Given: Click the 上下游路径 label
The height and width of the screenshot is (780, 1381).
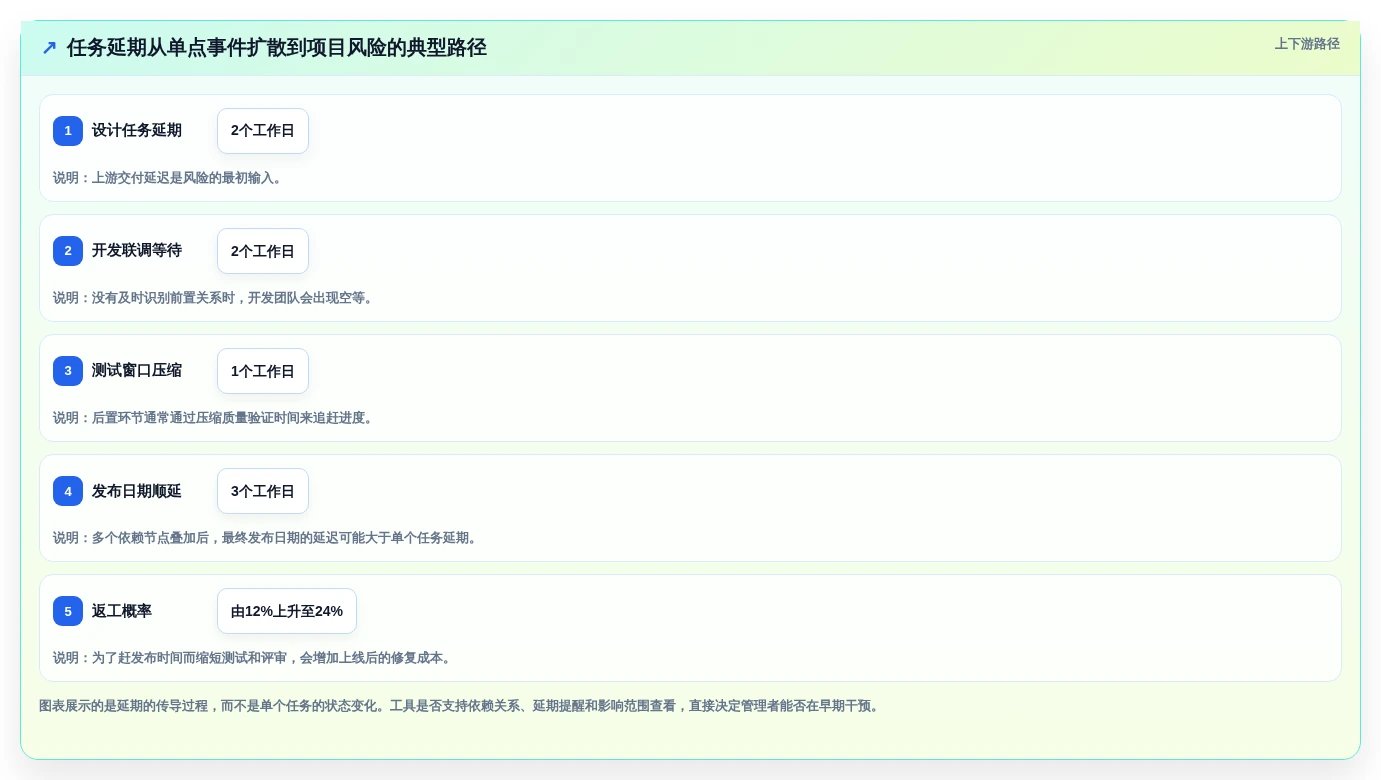Looking at the screenshot, I should [x=1307, y=44].
